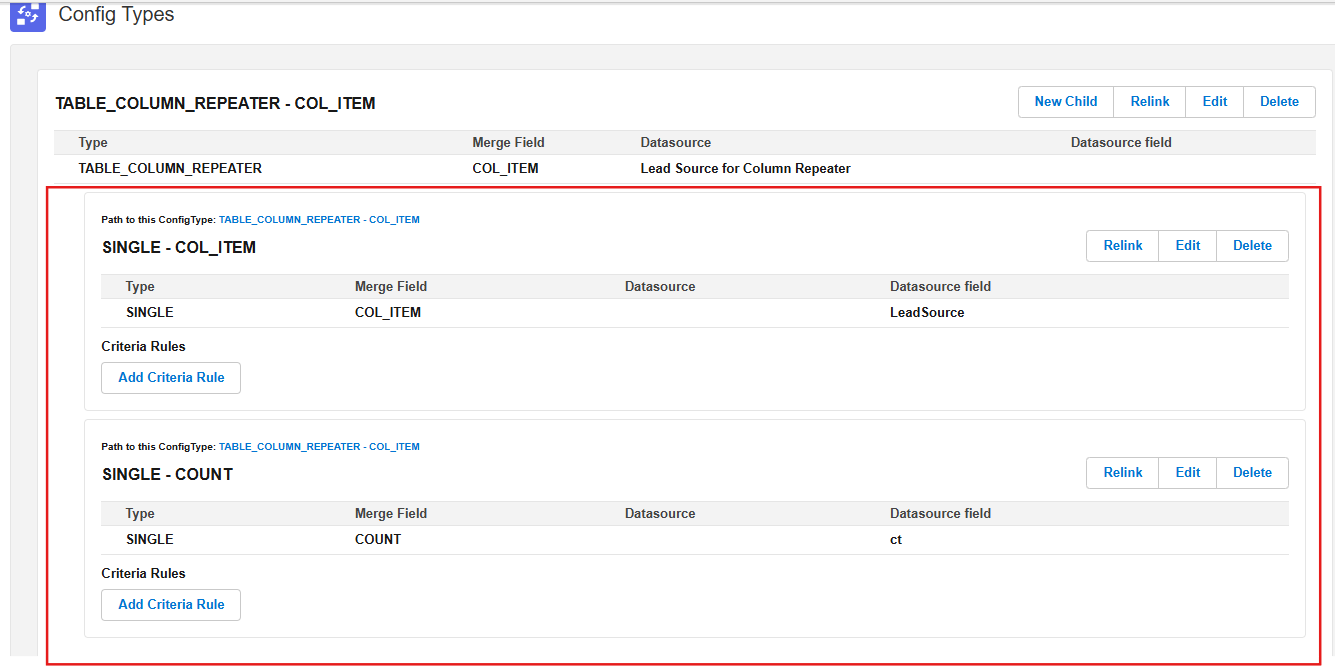Image resolution: width=1335 pixels, height=666 pixels.
Task: Add Criteria Rule under SINGLE - COL_ITEM
Action: click(171, 378)
